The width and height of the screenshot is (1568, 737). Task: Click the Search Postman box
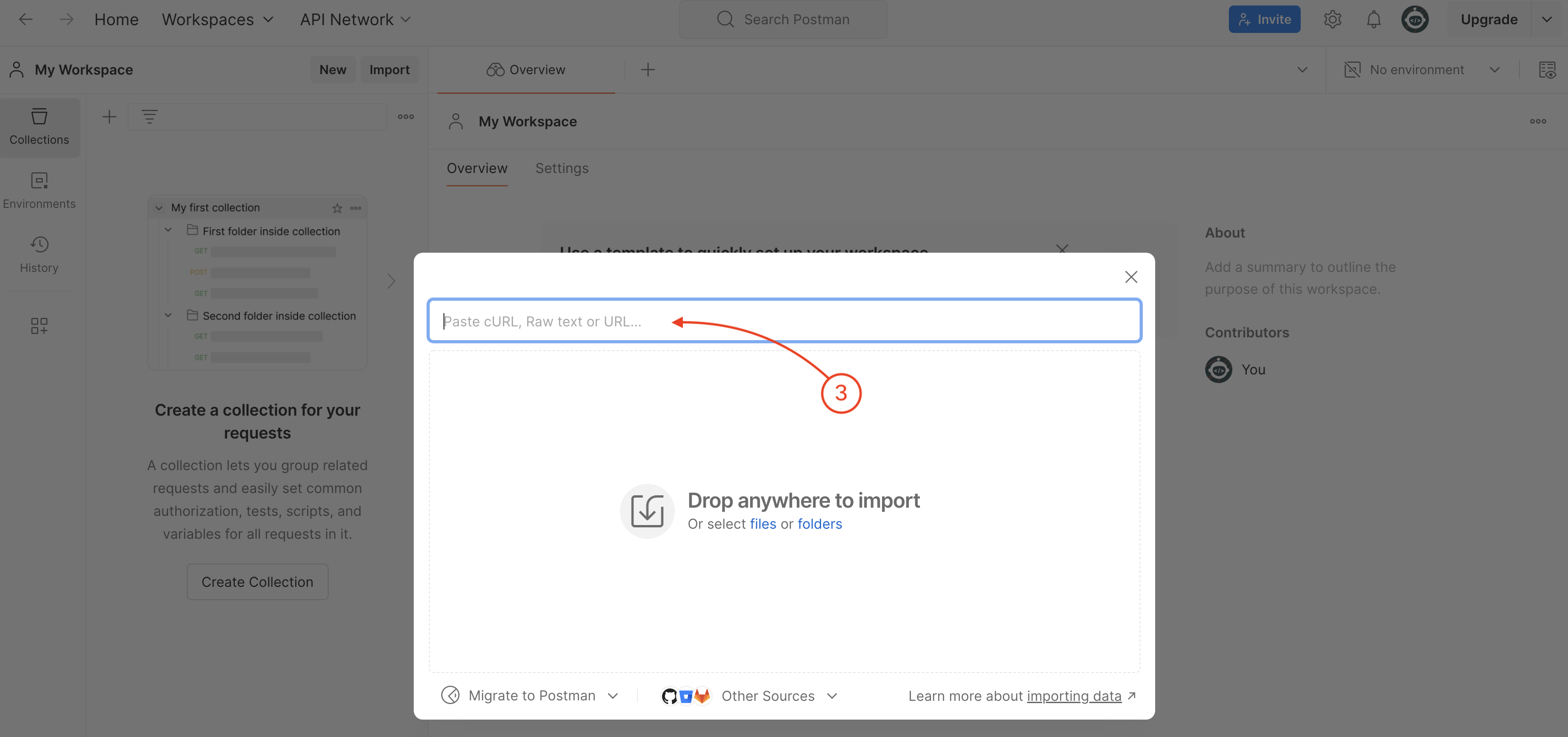pyautogui.click(x=783, y=20)
